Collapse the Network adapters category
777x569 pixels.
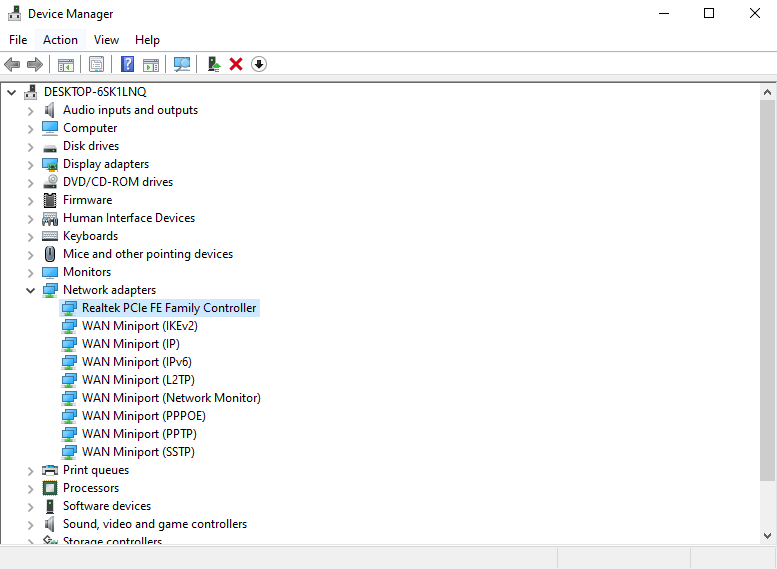(x=30, y=290)
